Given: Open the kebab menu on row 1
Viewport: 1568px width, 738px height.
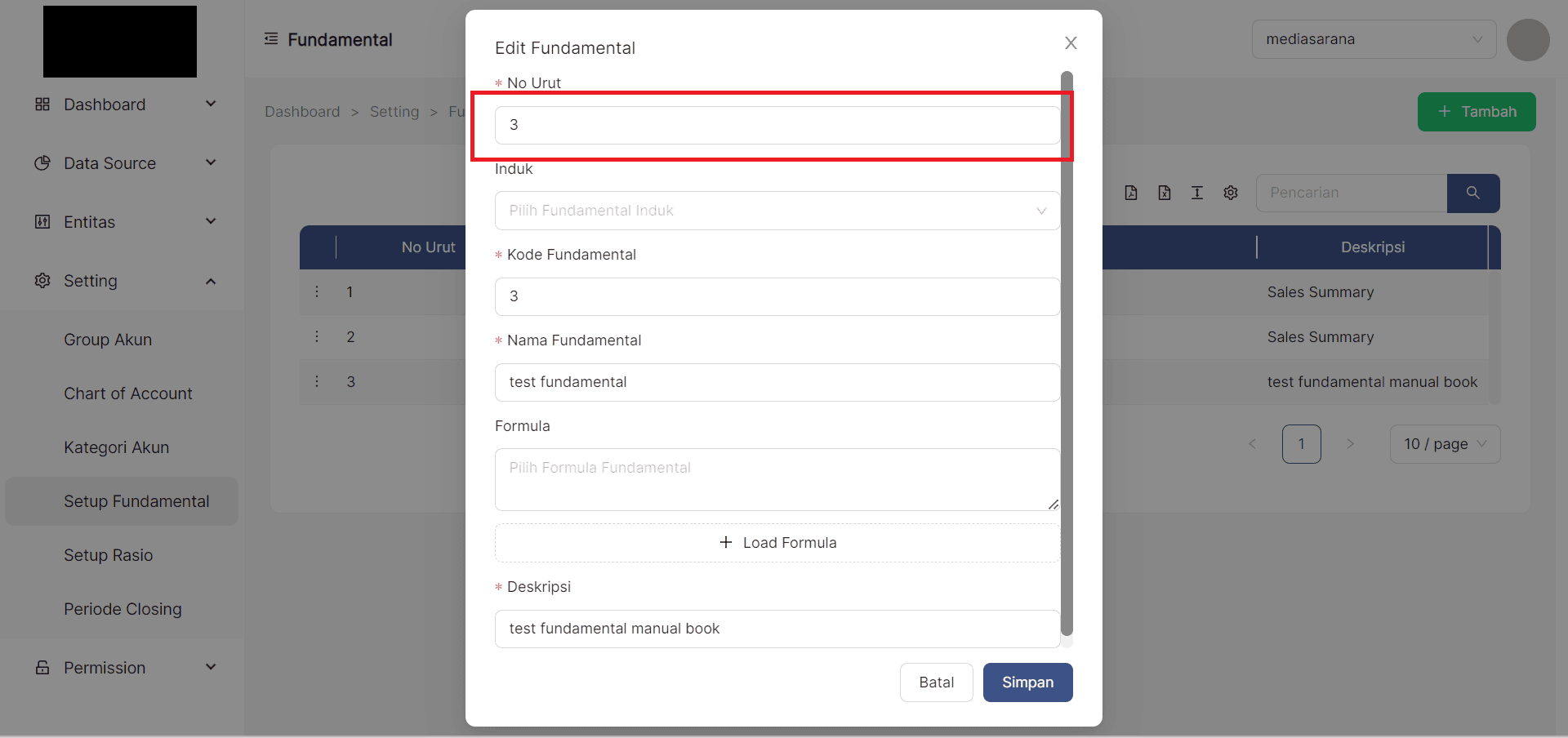Looking at the screenshot, I should 317,291.
